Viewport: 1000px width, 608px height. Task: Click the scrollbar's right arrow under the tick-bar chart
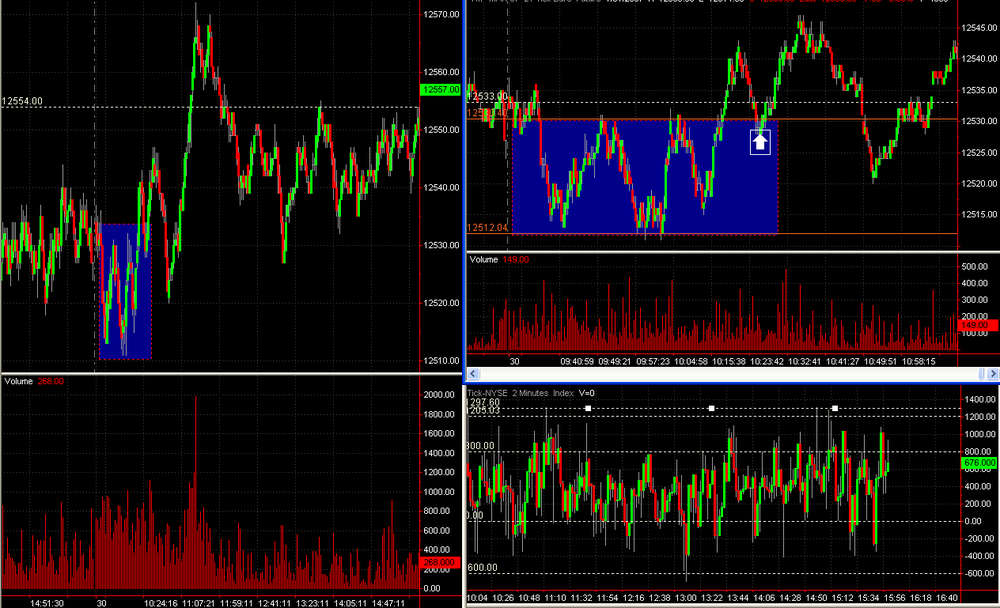click(x=993, y=374)
